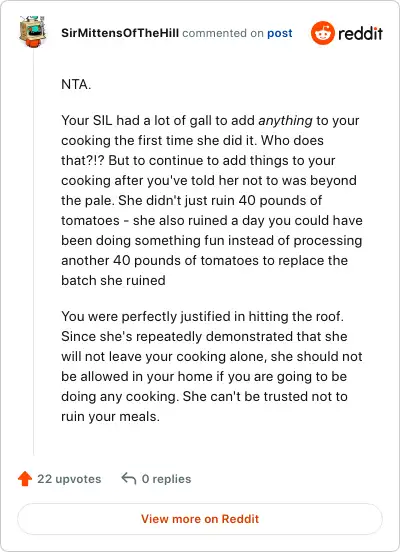The height and width of the screenshot is (552, 400).
Task: Click the italicized word "anything"
Action: 286,120
